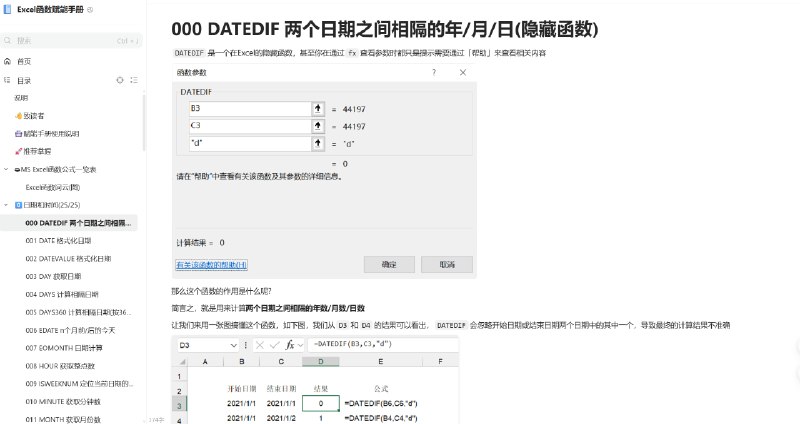Open the Name Box dropdown showing D3
Image resolution: width=800 pixels, height=424 pixels.
click(234, 345)
